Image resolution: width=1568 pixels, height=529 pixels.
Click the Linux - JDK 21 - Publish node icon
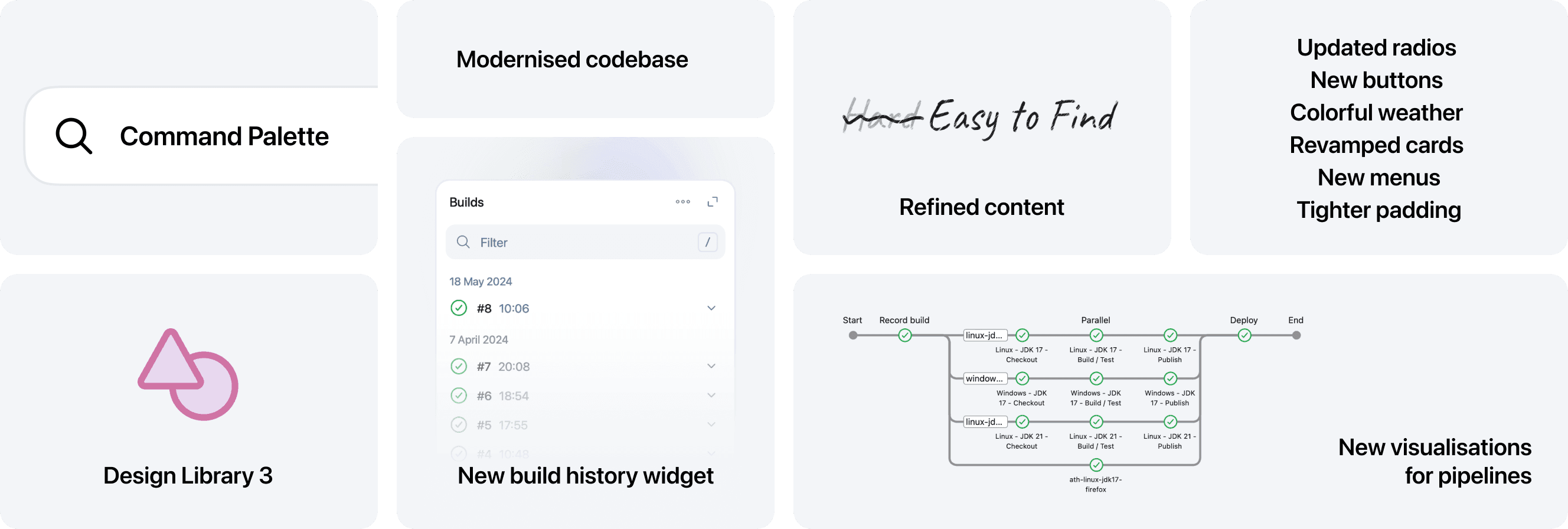pyautogui.click(x=1170, y=422)
